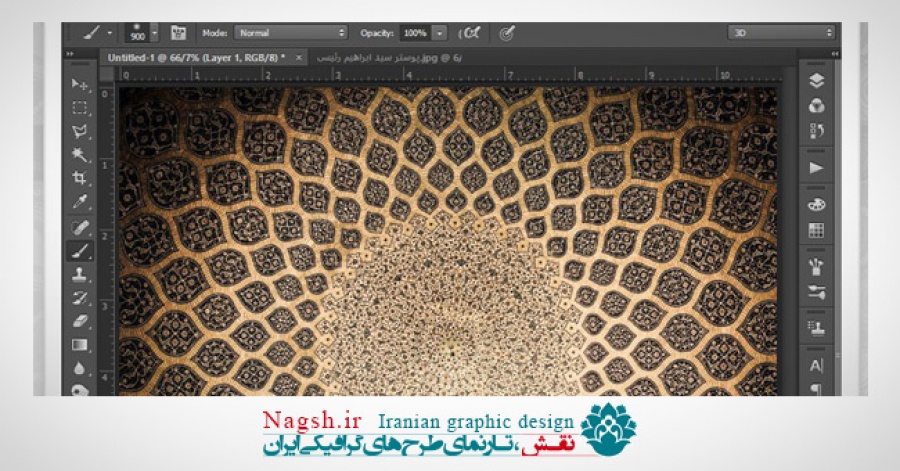Open the Brush Presets panel icon
900x471 pixels.
coord(816,292)
